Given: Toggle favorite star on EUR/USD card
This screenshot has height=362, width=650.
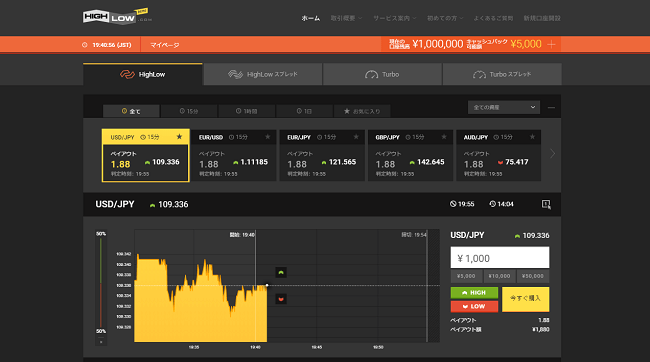Looking at the screenshot, I should pos(267,137).
